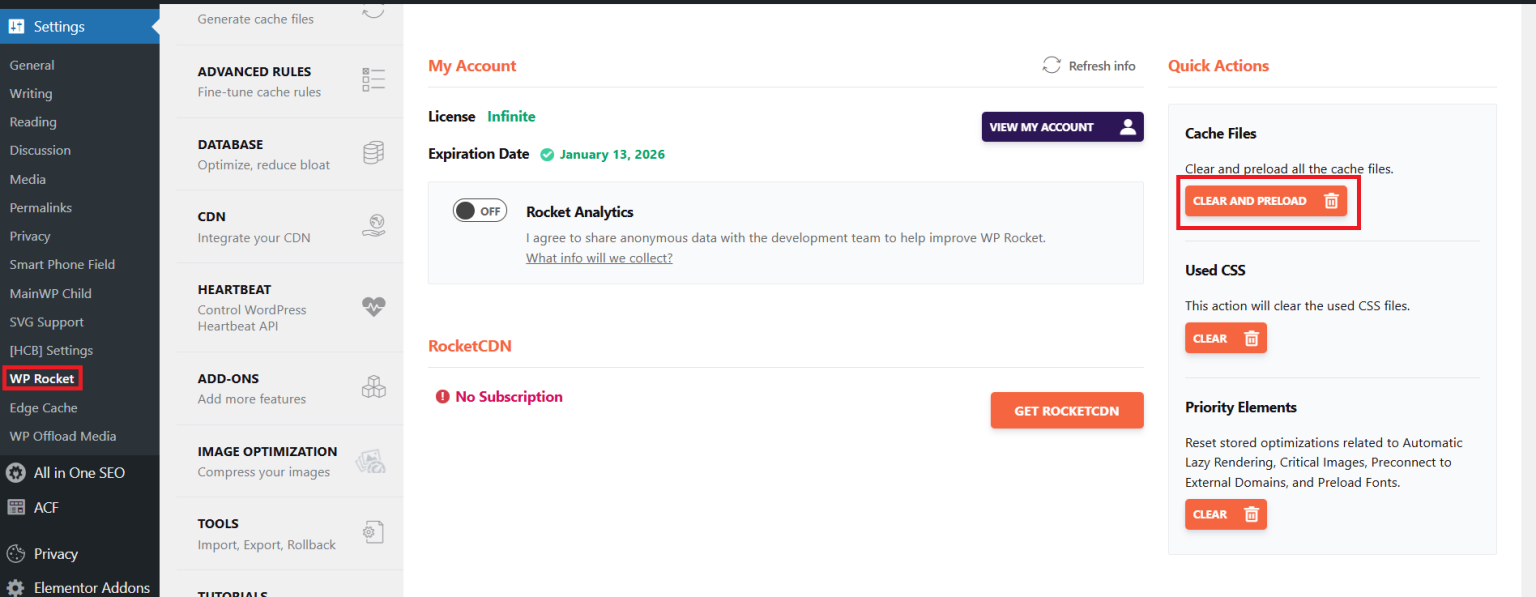Open Permalinks settings page

(x=41, y=208)
